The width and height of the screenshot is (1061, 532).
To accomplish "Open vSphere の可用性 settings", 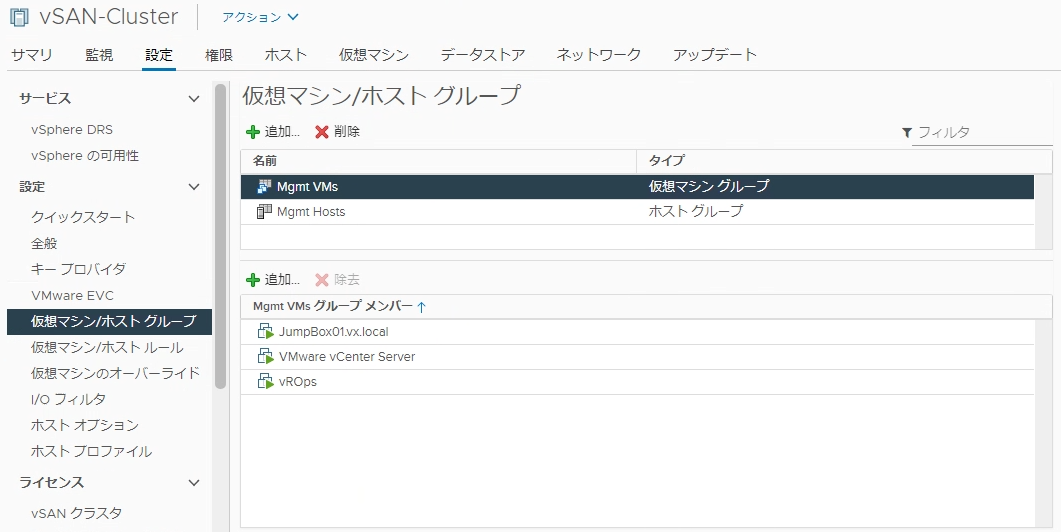I will [85, 156].
